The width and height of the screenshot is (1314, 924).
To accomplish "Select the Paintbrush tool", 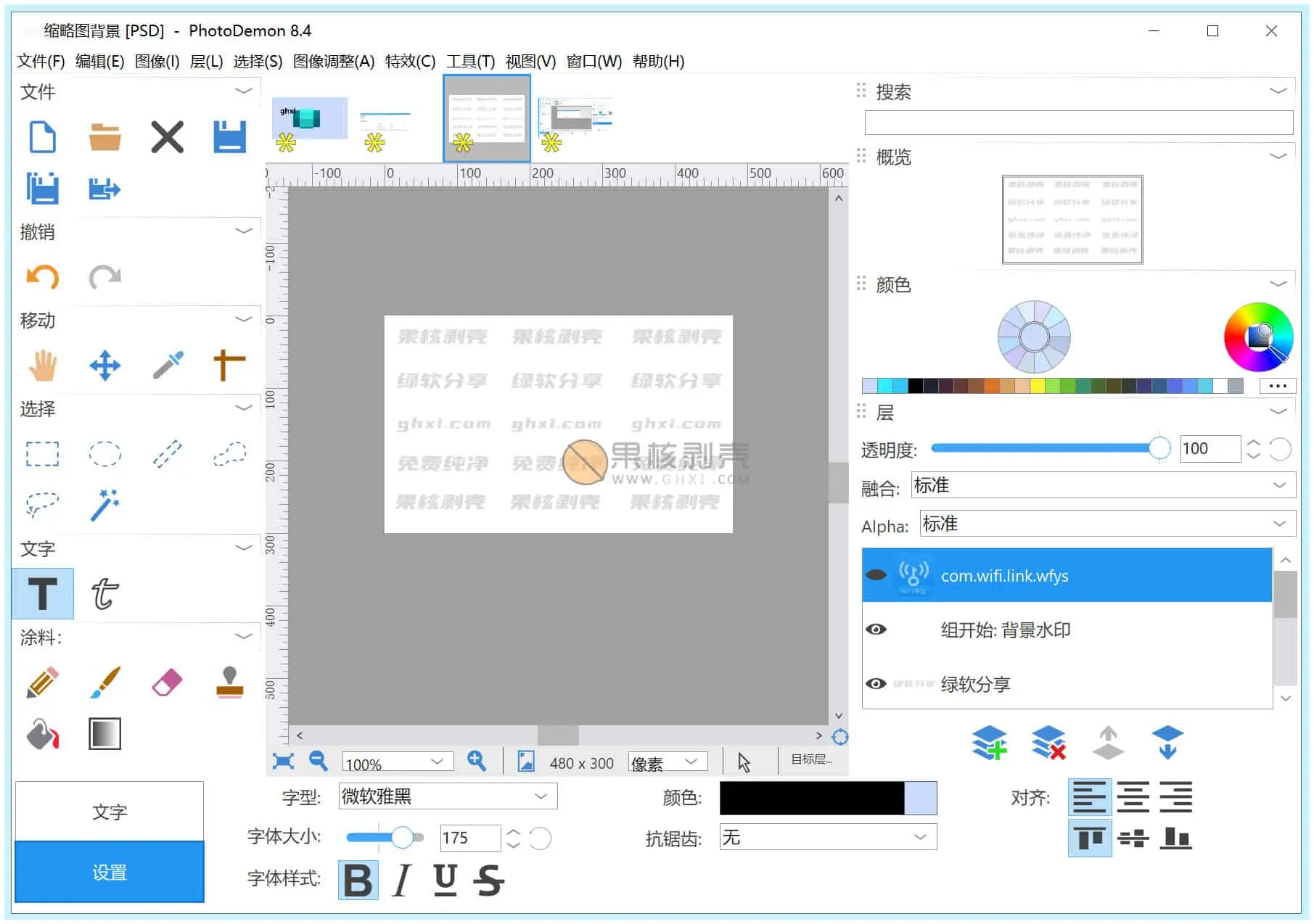I will [105, 682].
